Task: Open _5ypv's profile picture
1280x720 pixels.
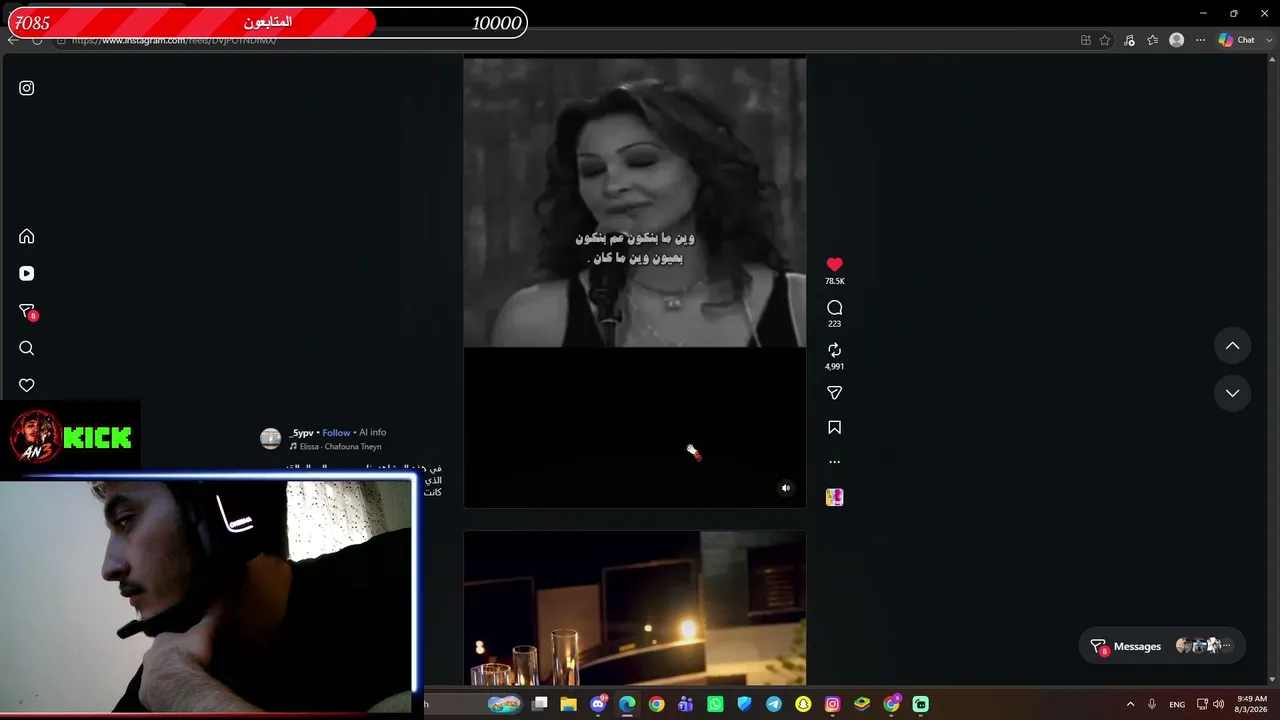Action: 270,439
